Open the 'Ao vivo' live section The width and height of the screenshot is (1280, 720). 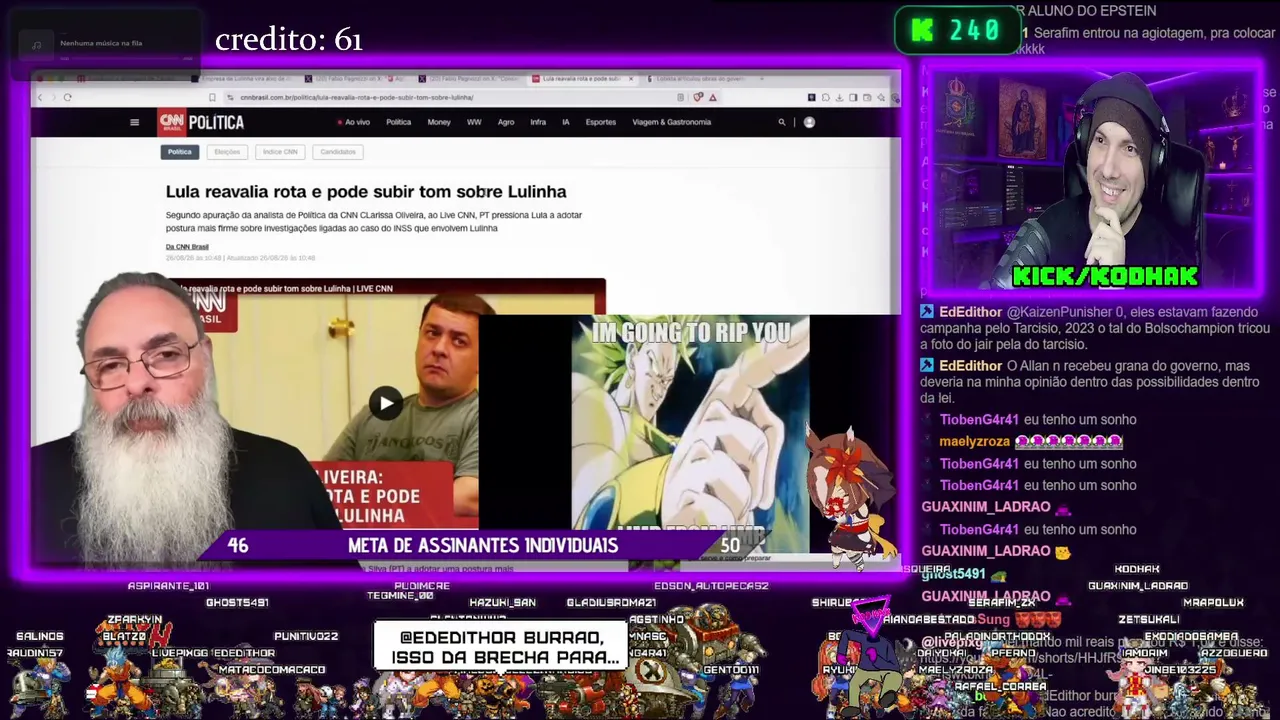coord(354,122)
